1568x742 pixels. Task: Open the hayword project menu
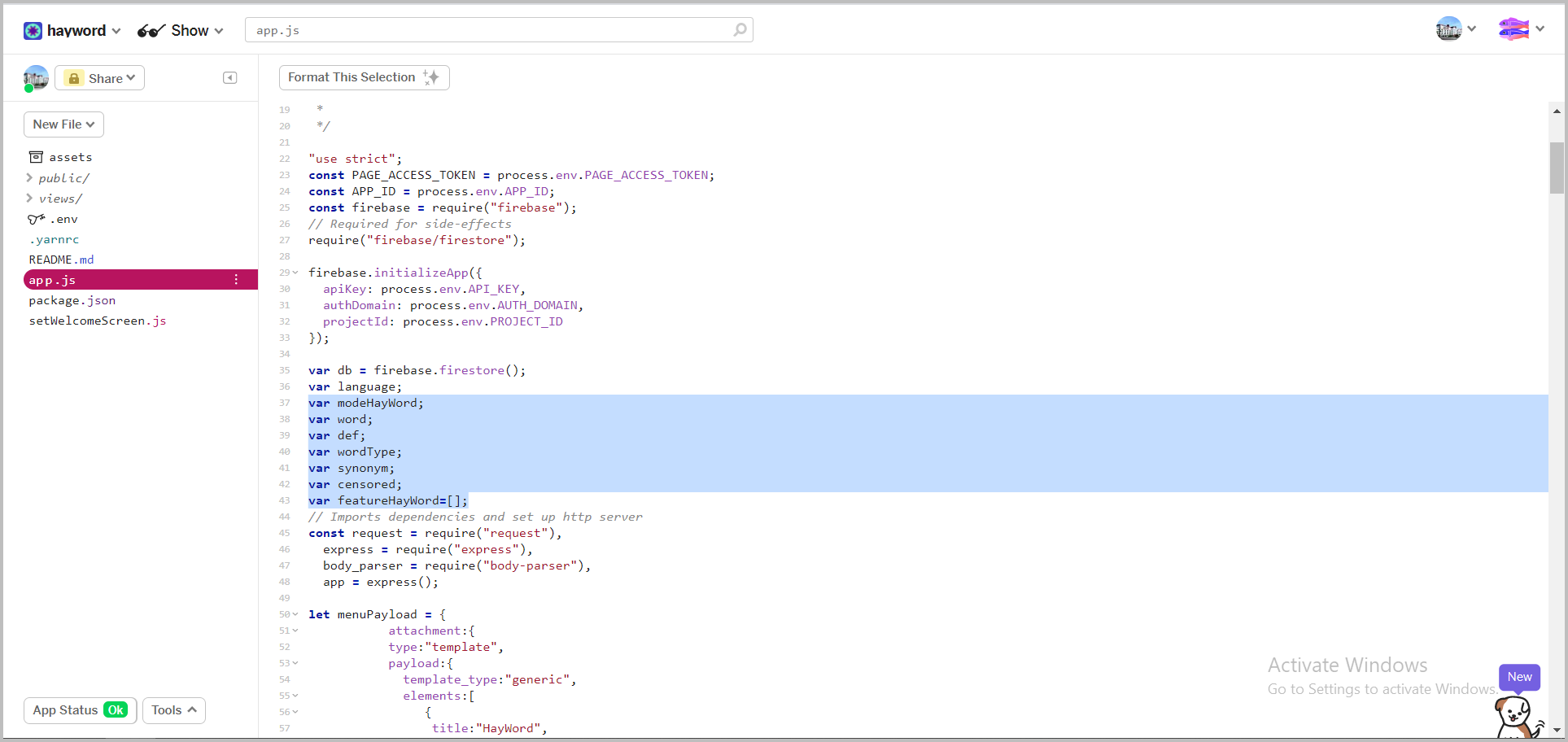(72, 31)
